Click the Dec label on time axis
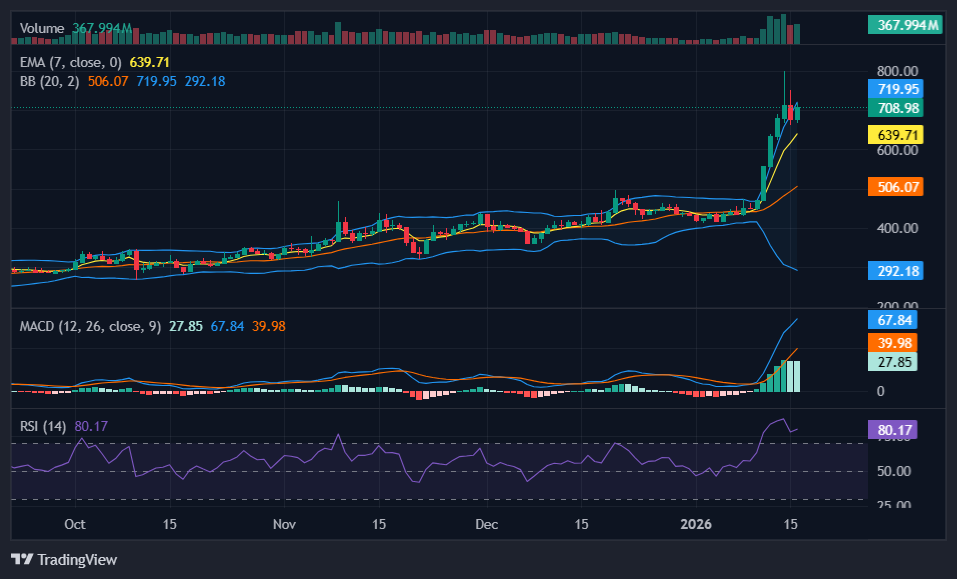The image size is (957, 579). pyautogui.click(x=487, y=524)
